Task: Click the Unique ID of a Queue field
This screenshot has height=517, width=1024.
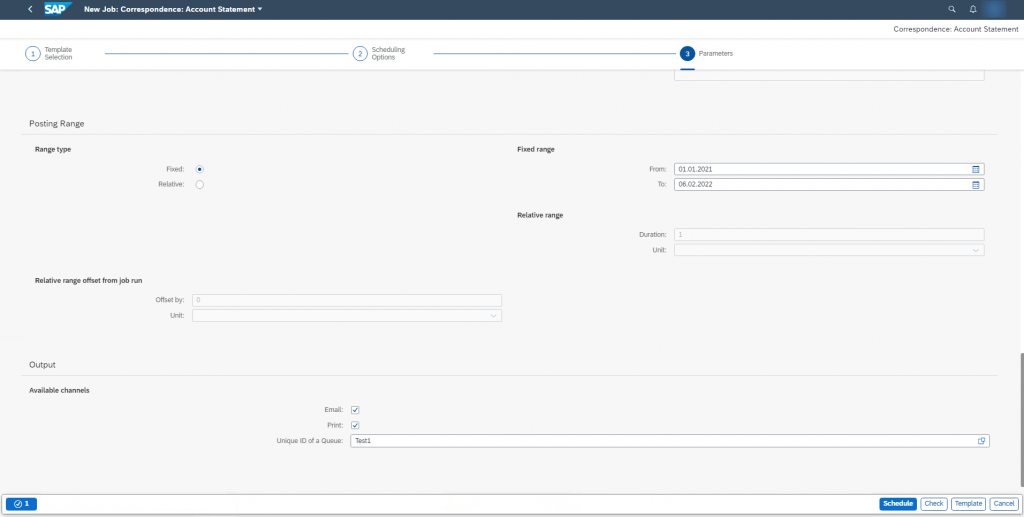Action: [670, 441]
